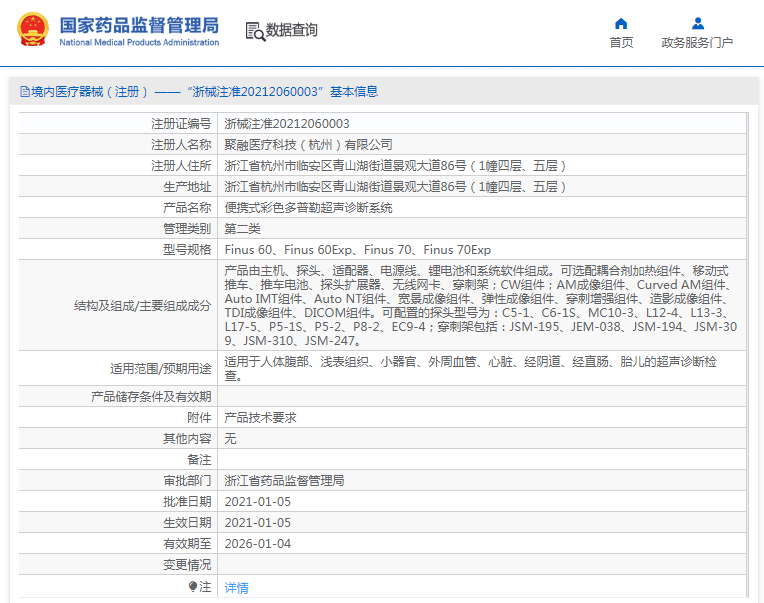Click management category value 第二类
This screenshot has height=603, width=764.
[242, 228]
